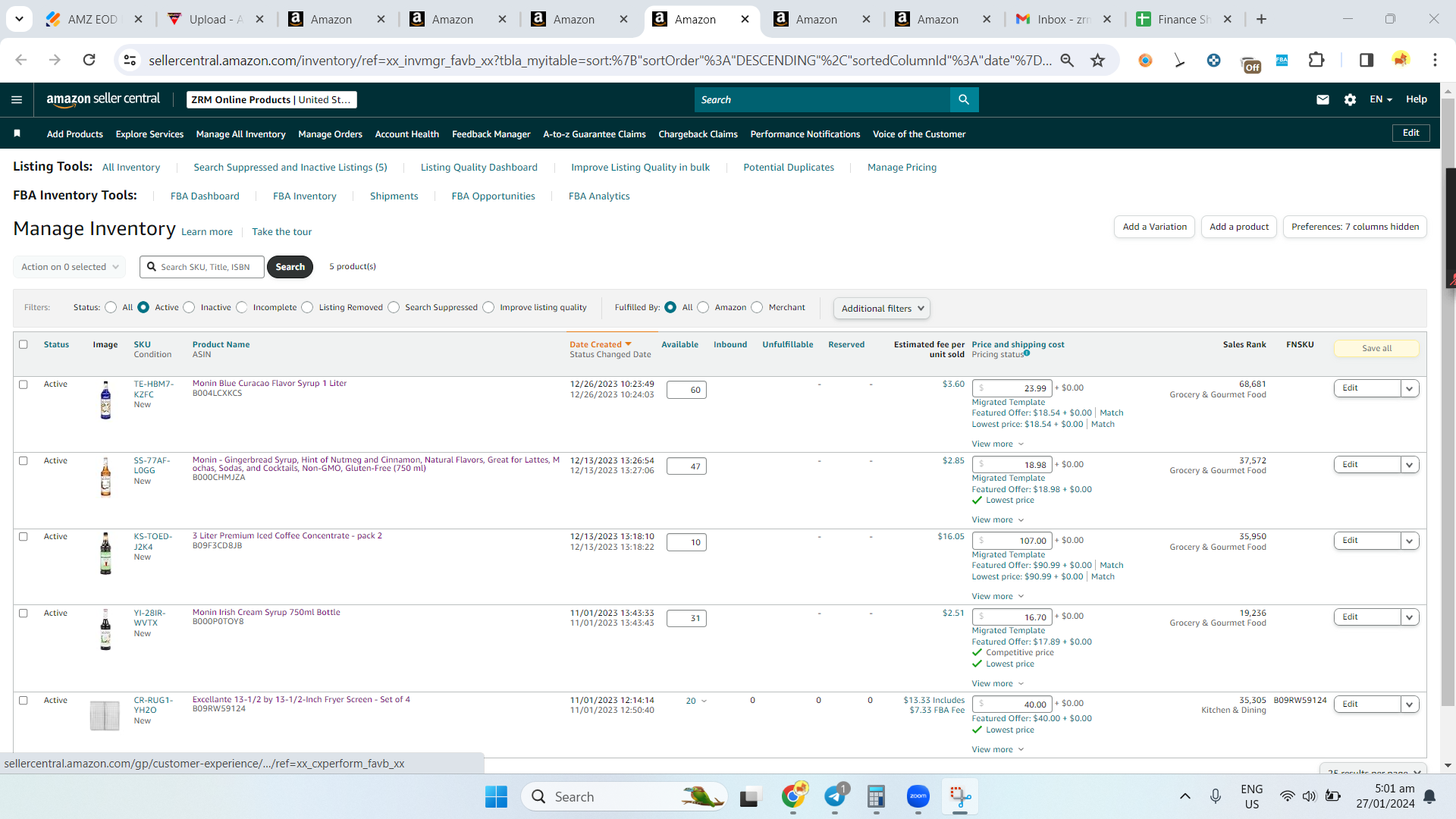Open the browser zoom magnifier icon
The image size is (1456, 819).
tap(1067, 60)
